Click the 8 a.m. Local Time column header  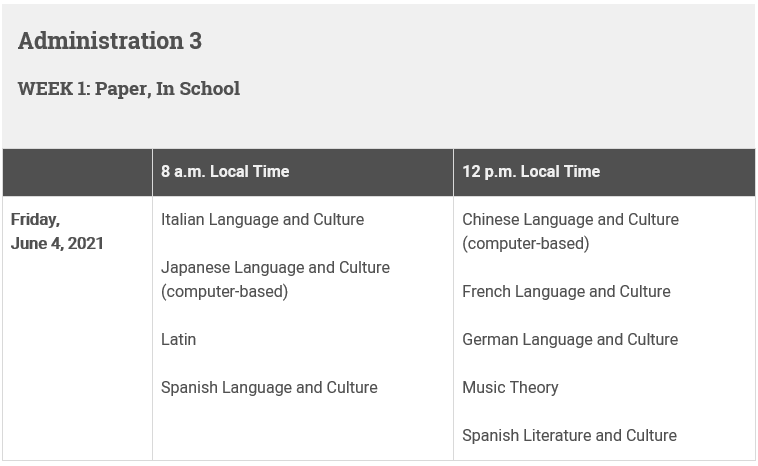pyautogui.click(x=225, y=172)
